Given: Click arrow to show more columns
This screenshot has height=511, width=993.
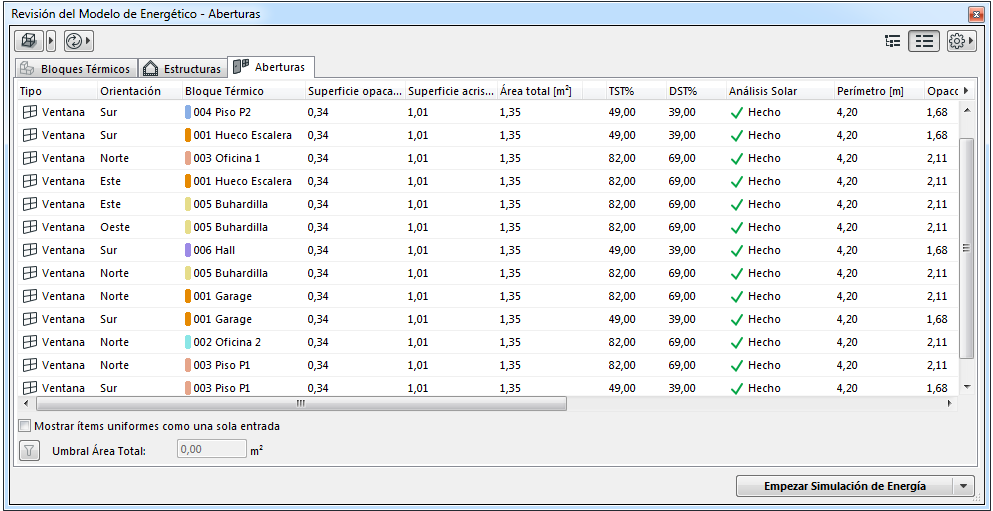Looking at the screenshot, I should 966,91.
